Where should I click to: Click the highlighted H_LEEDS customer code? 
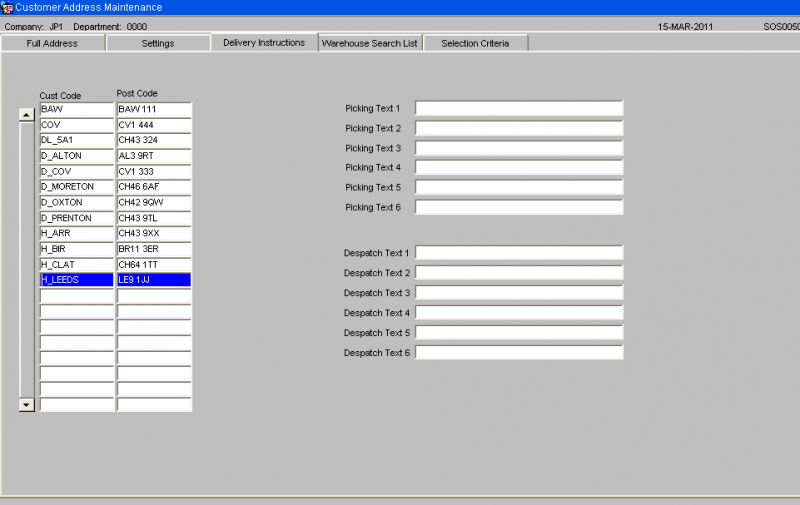point(77,280)
